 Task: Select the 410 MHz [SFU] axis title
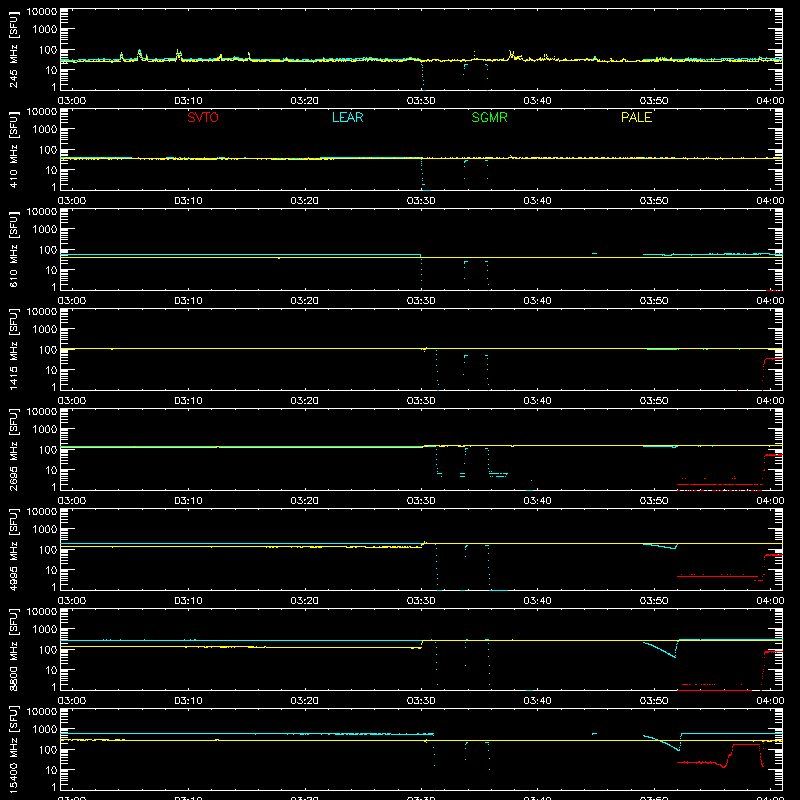pyautogui.click(x=13, y=149)
